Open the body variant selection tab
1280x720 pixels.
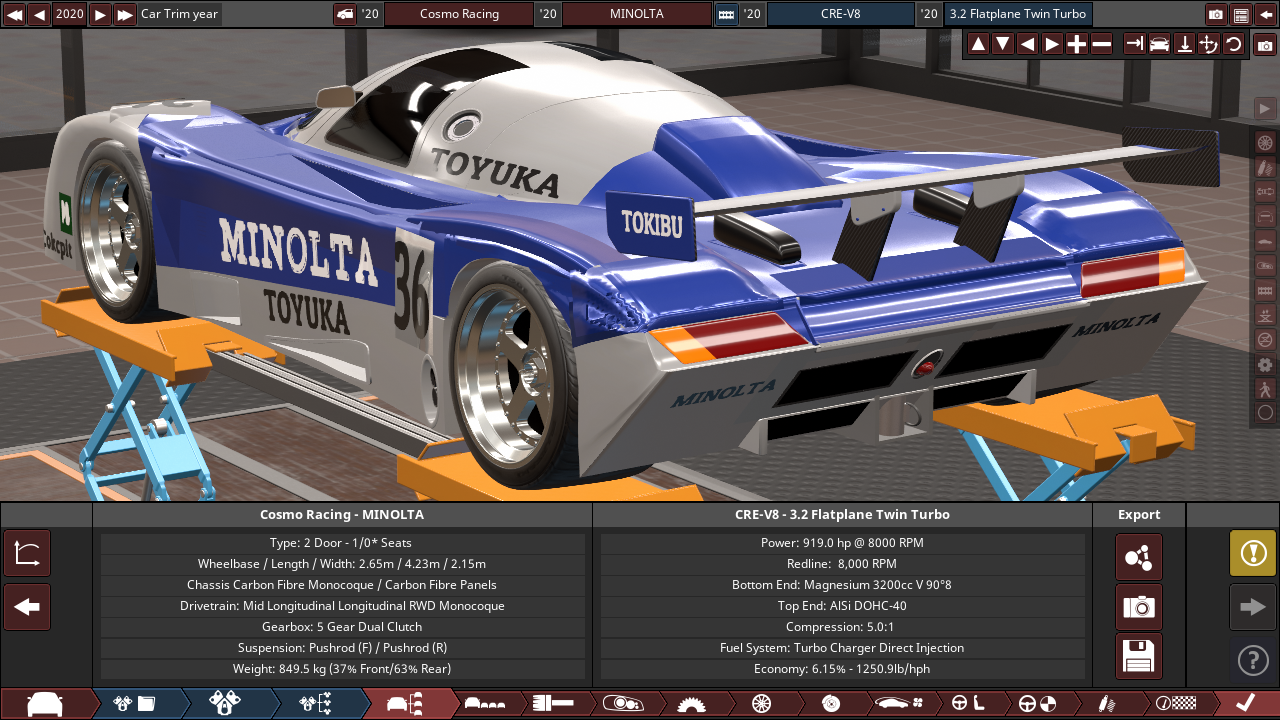485,704
